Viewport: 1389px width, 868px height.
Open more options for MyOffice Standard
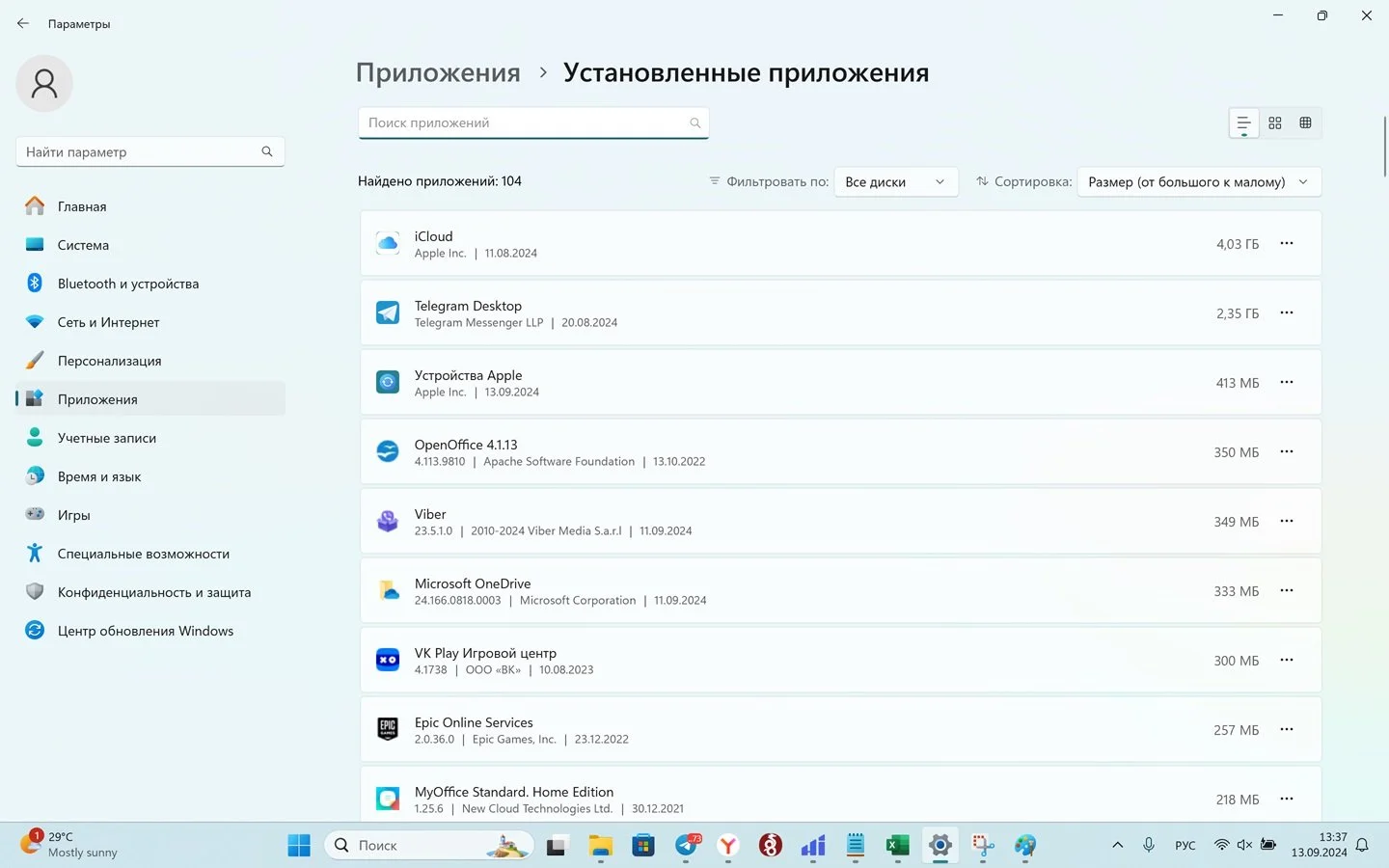click(1287, 800)
